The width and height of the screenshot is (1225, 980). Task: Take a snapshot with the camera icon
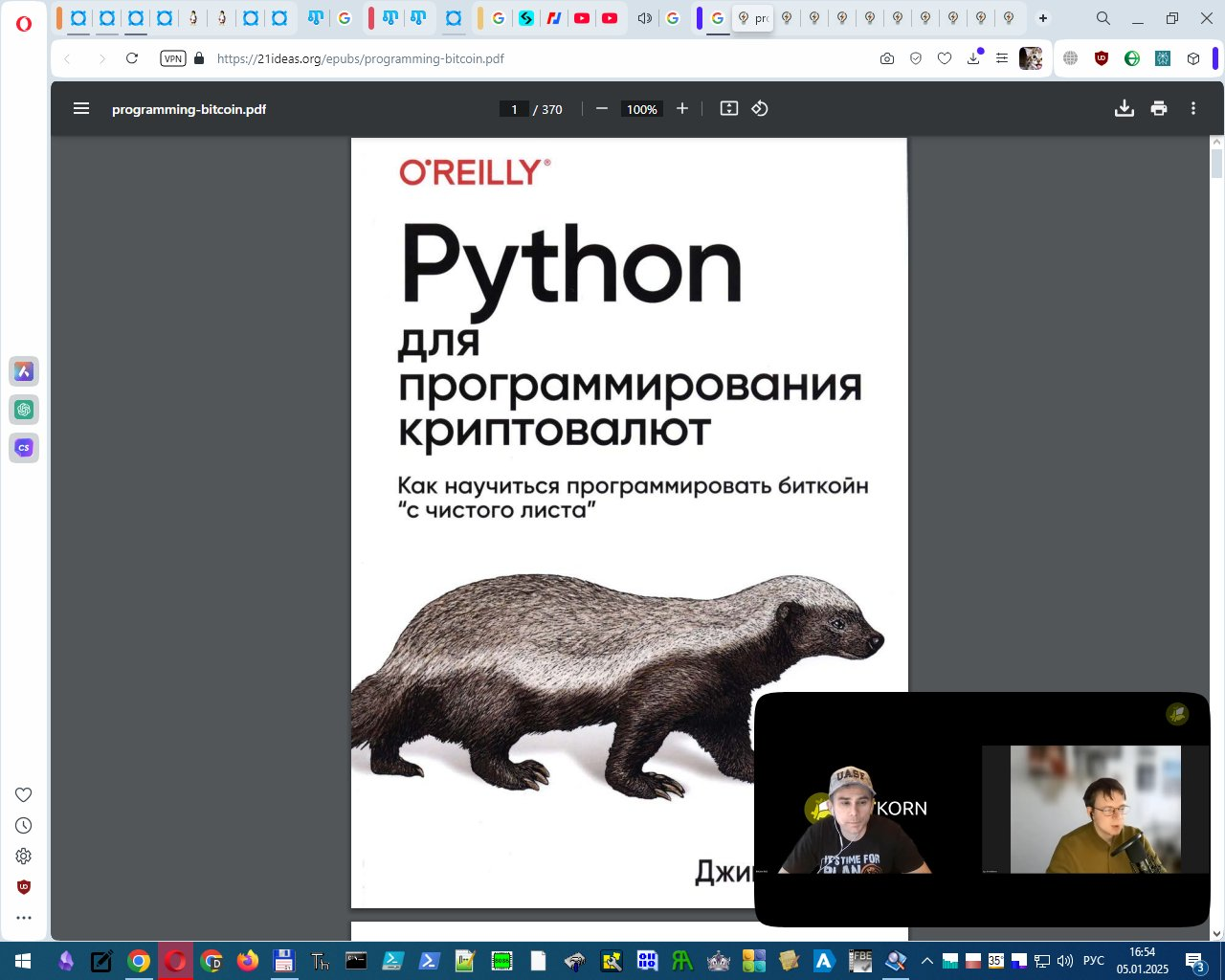887,58
